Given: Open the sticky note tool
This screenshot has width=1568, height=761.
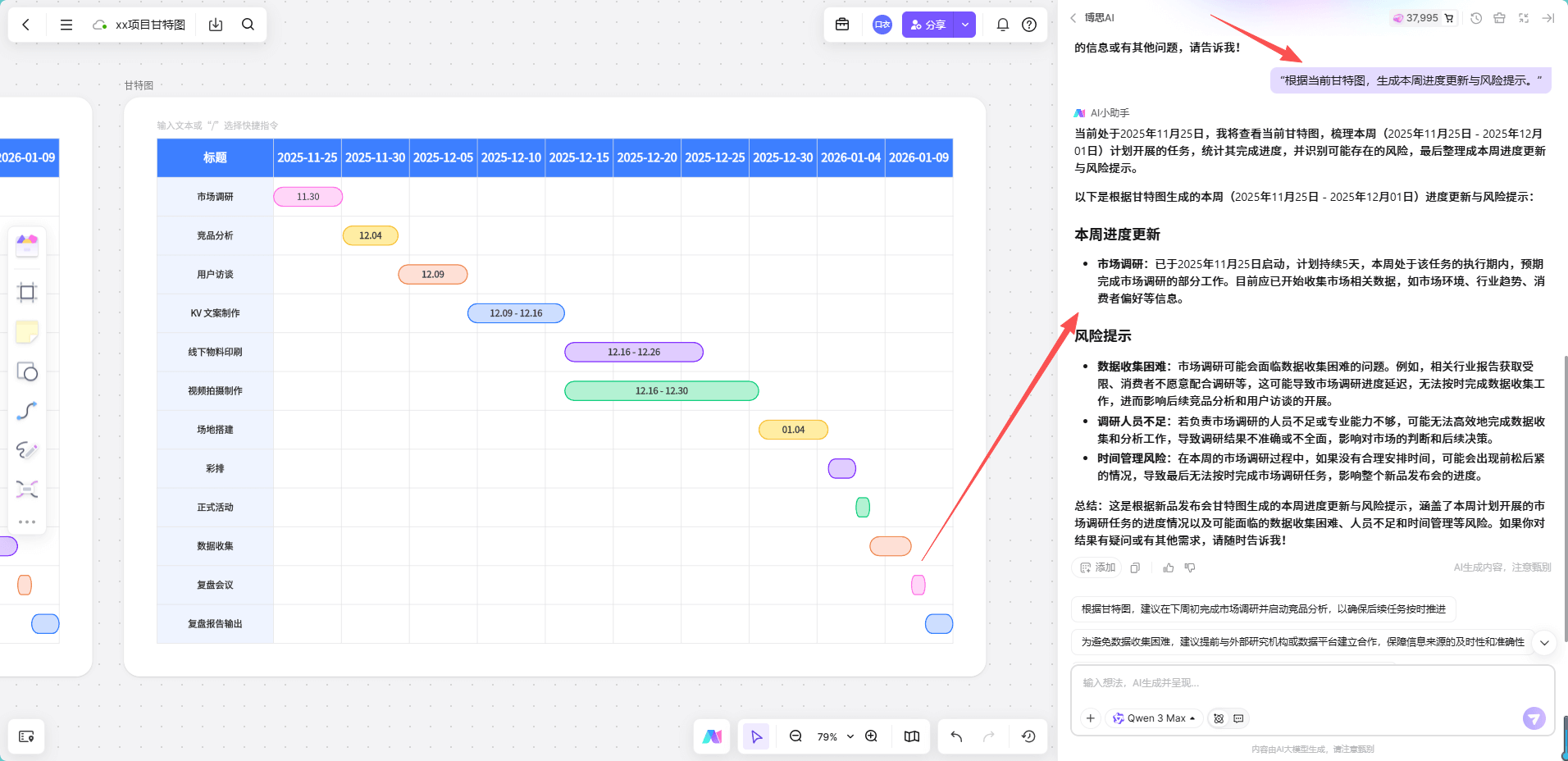Looking at the screenshot, I should tap(27, 331).
